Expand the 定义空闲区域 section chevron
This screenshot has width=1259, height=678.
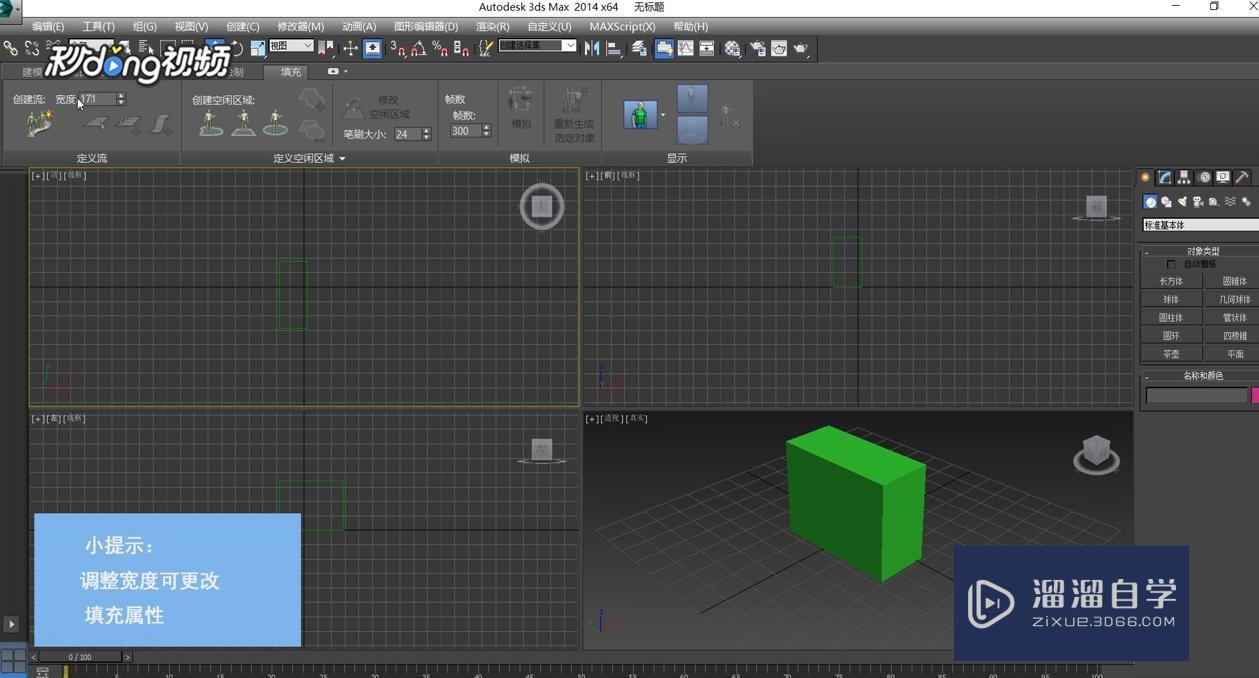point(341,158)
